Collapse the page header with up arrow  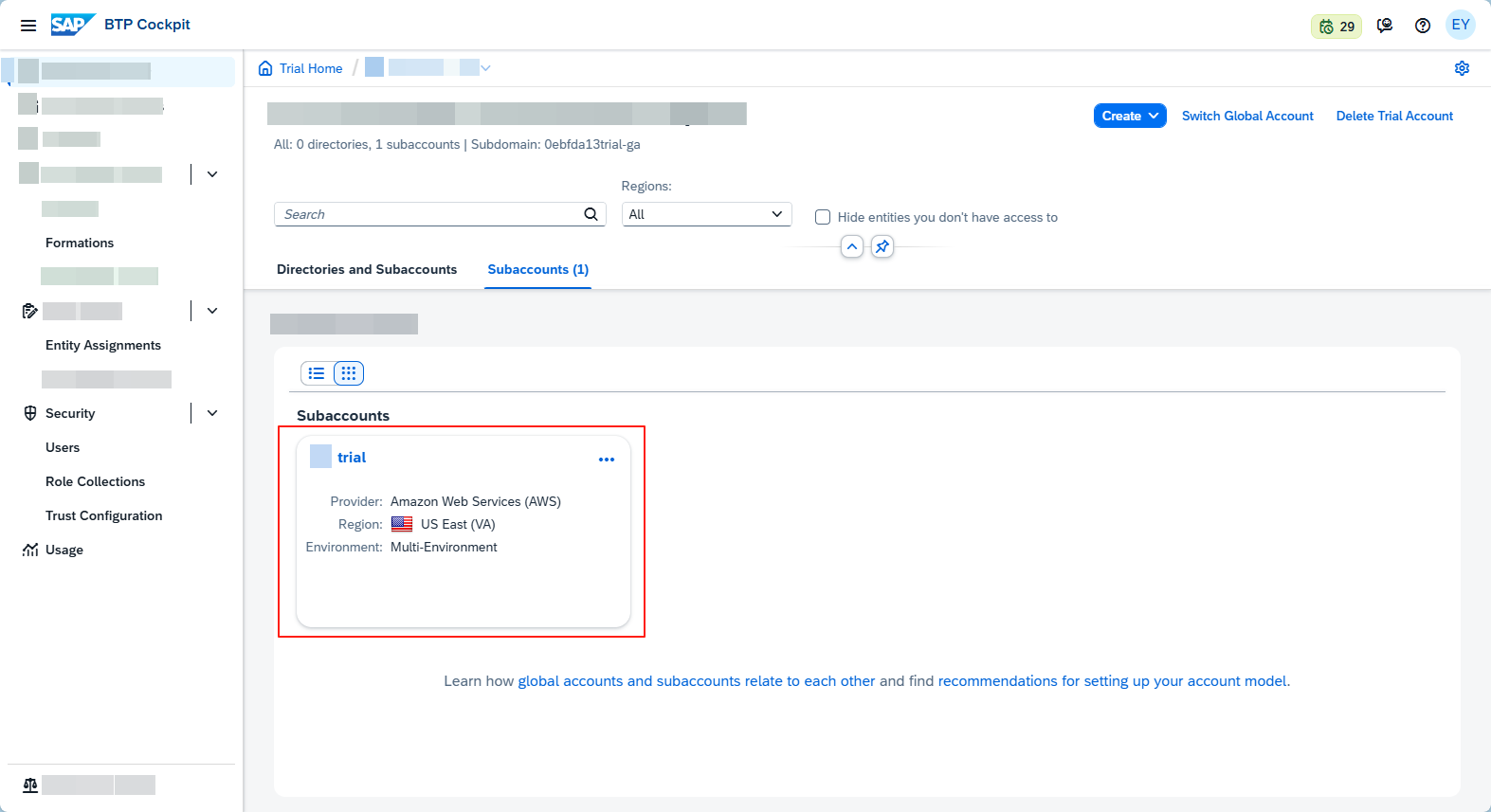click(x=852, y=246)
